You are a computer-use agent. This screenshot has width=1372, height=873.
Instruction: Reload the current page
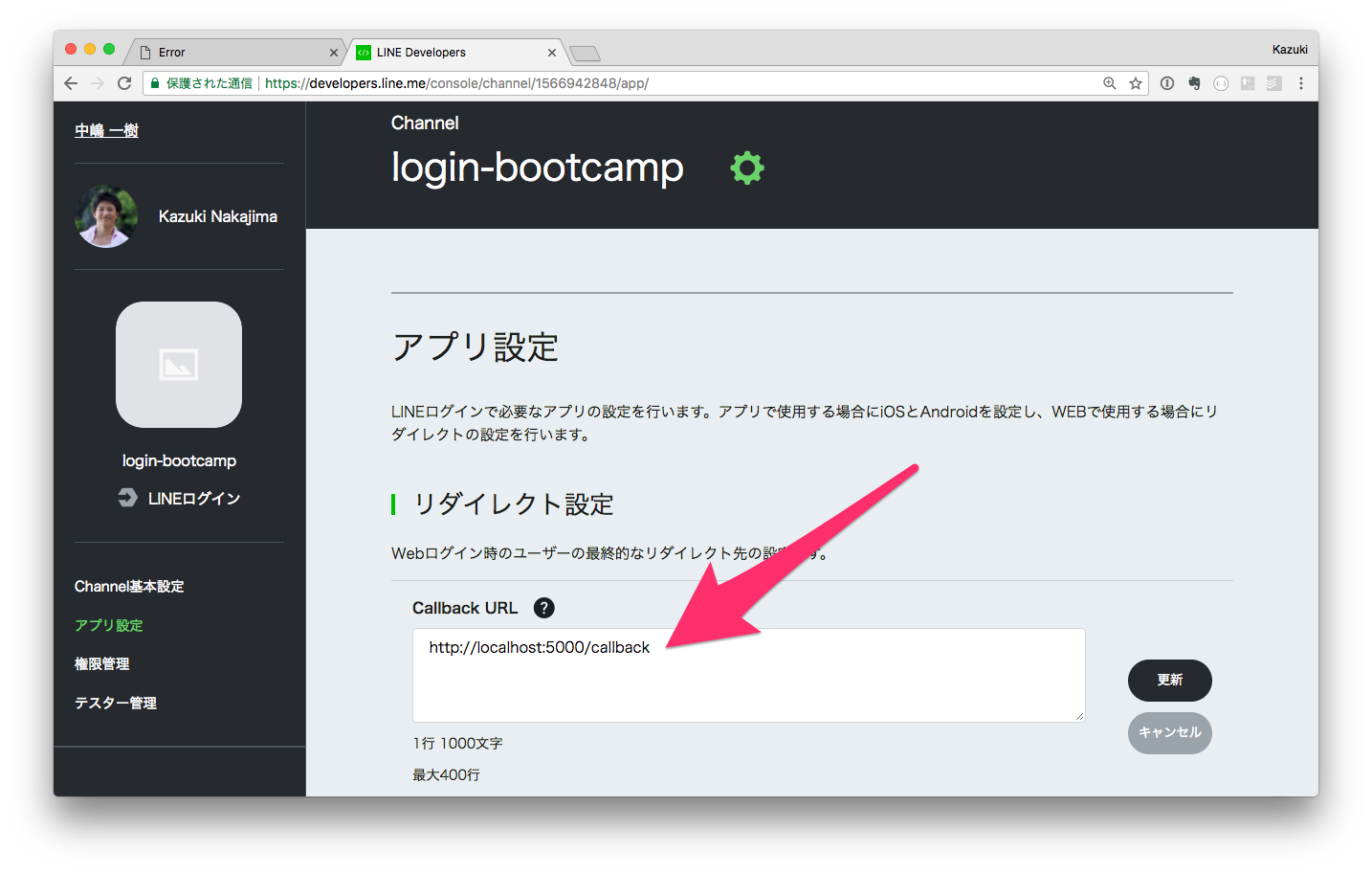click(x=124, y=83)
